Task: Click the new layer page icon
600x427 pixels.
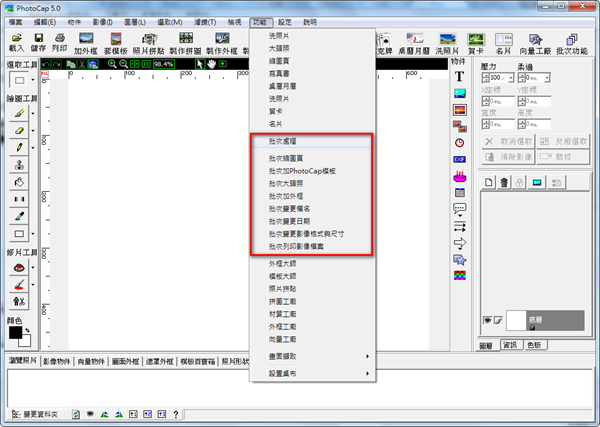Action: tap(489, 182)
